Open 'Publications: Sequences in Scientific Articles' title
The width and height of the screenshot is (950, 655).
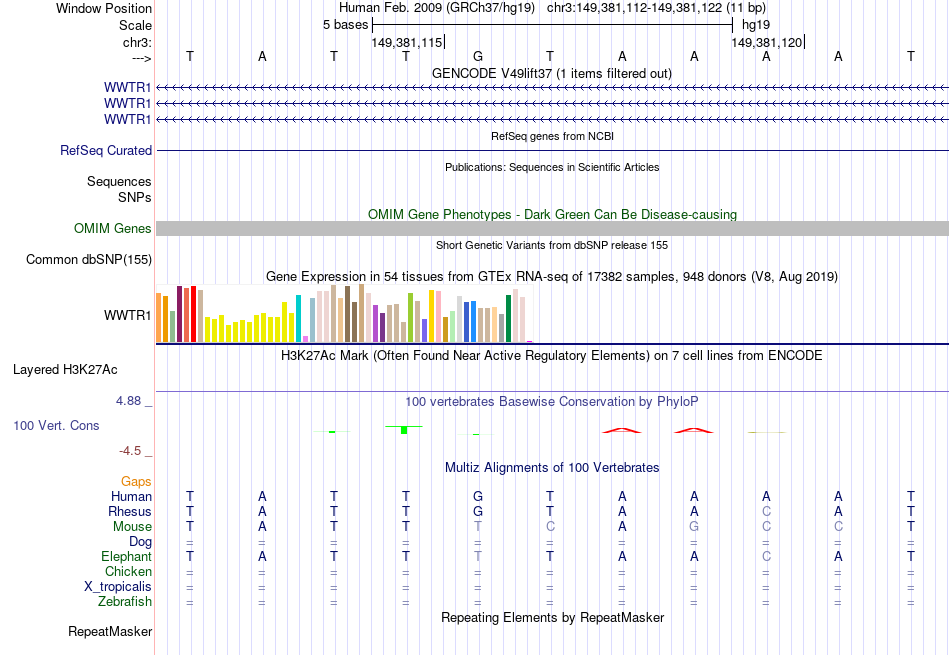pyautogui.click(x=552, y=167)
